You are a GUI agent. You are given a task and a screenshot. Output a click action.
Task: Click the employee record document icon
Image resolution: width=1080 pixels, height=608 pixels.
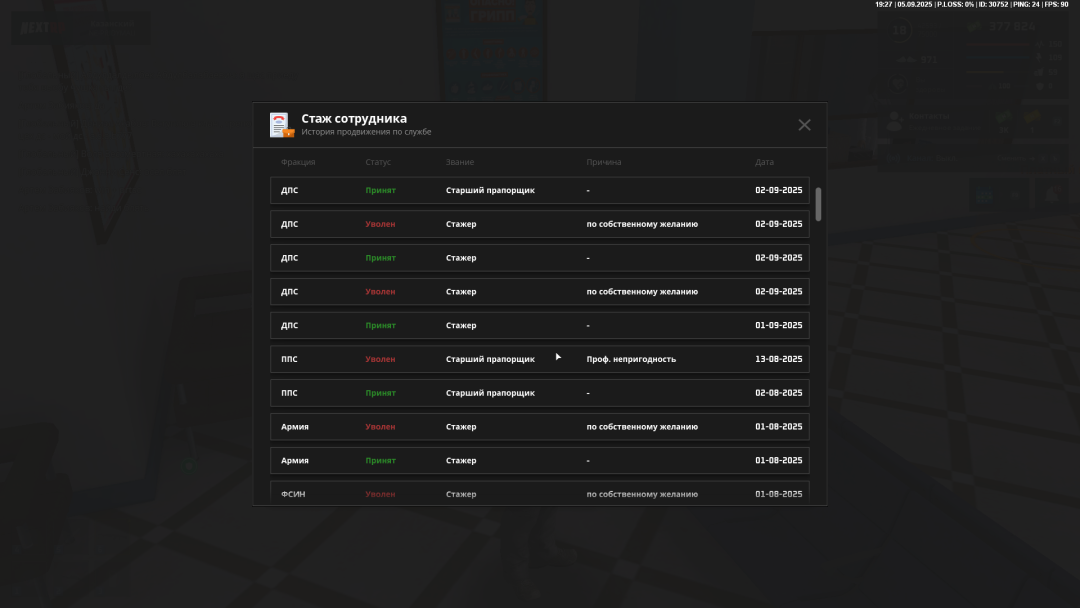281,125
